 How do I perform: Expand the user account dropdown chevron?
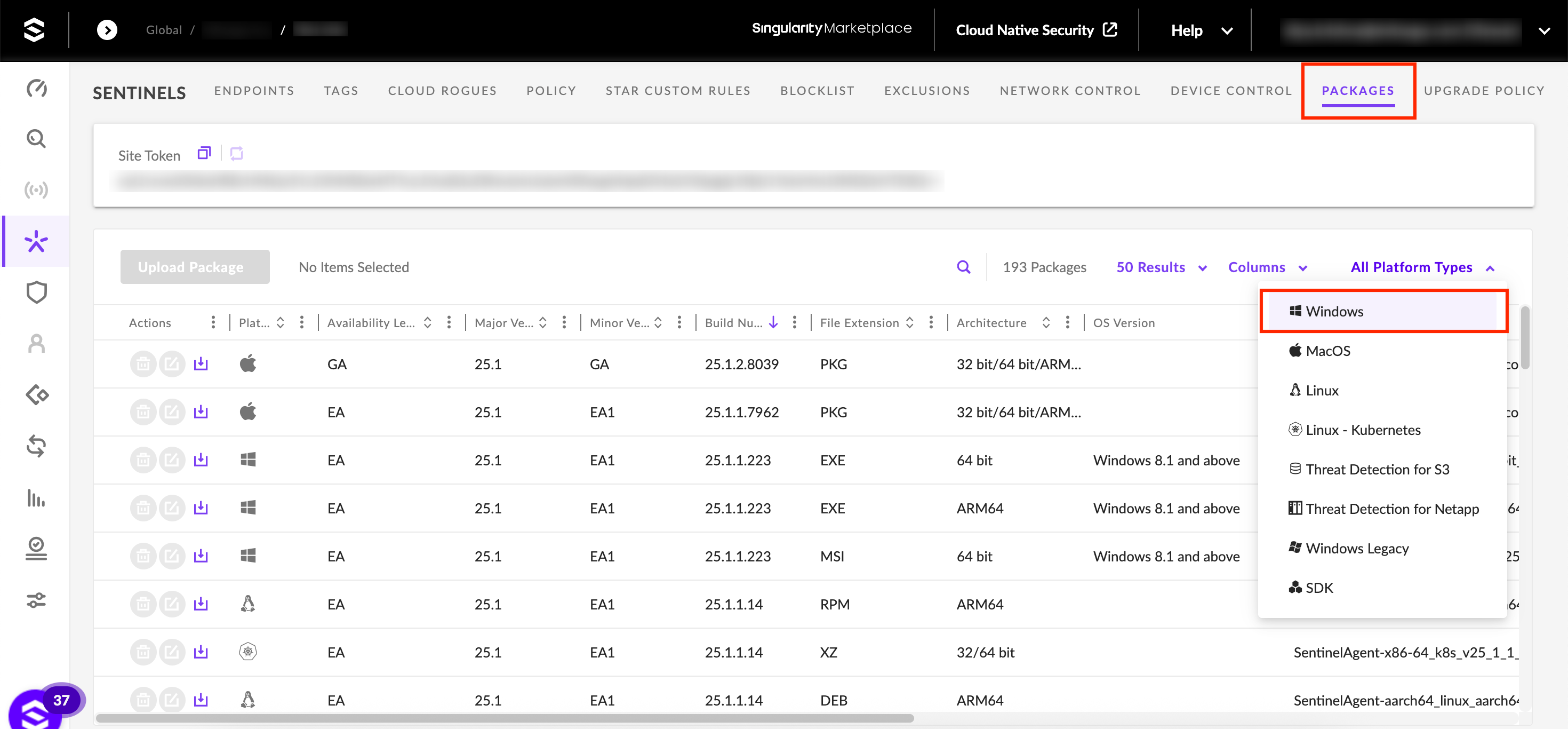1544,30
